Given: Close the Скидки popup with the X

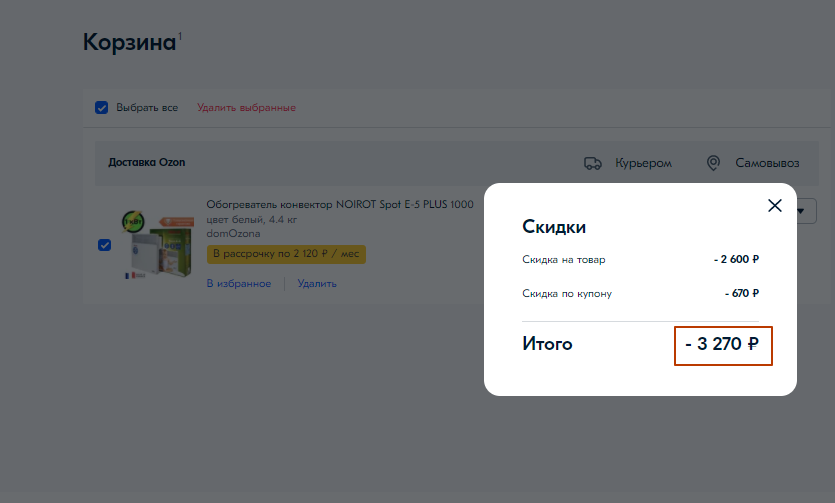Looking at the screenshot, I should pos(774,205).
